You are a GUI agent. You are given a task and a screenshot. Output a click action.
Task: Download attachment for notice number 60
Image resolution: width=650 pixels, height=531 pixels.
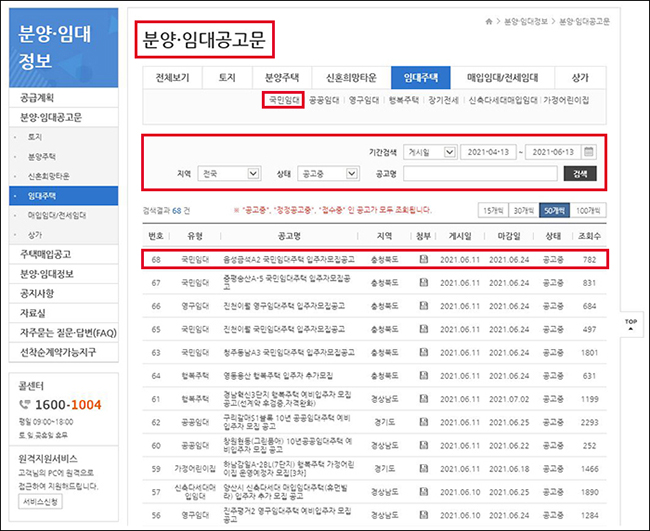[x=423, y=445]
